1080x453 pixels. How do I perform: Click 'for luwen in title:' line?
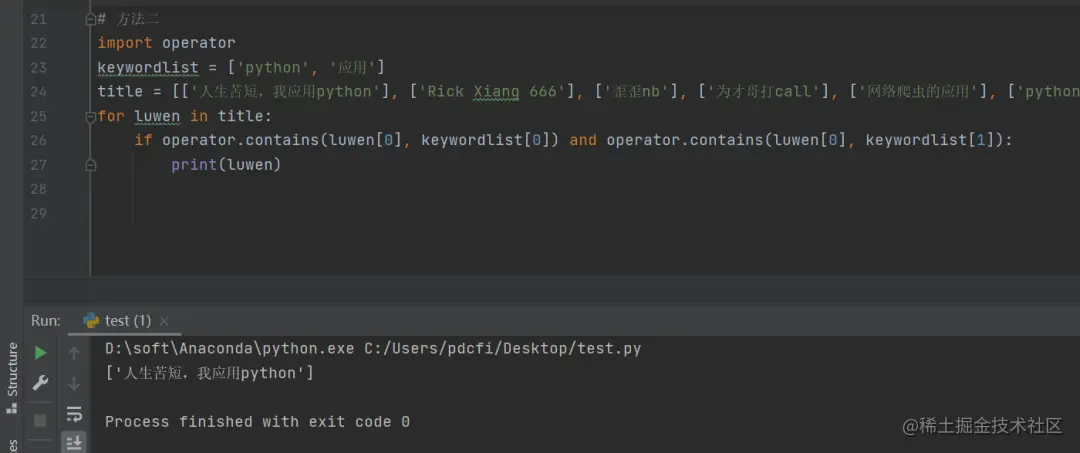pyautogui.click(x=185, y=116)
